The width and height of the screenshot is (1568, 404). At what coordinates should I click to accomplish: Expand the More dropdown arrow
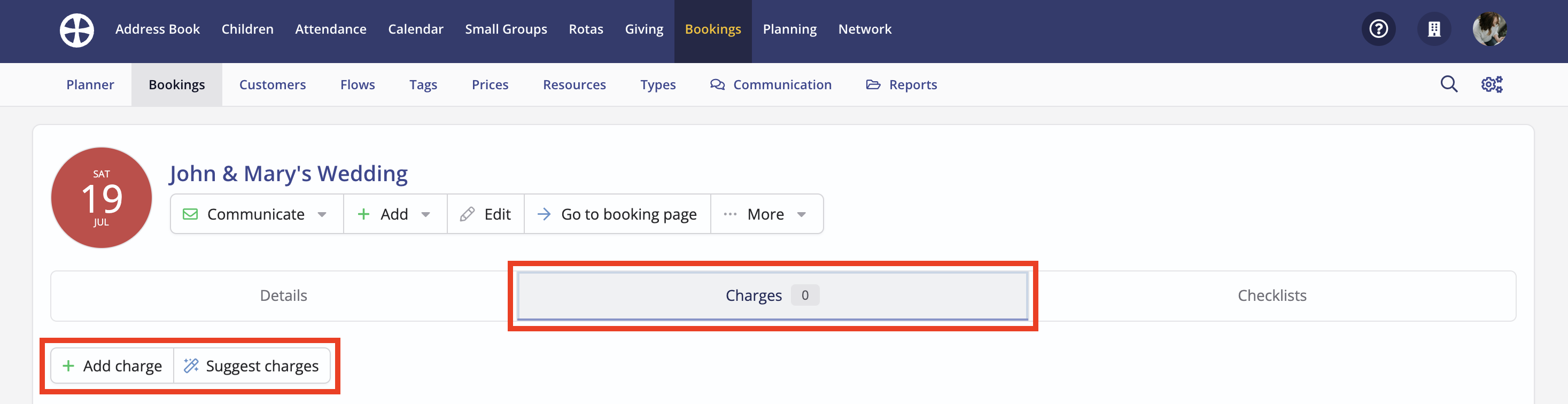click(x=801, y=214)
